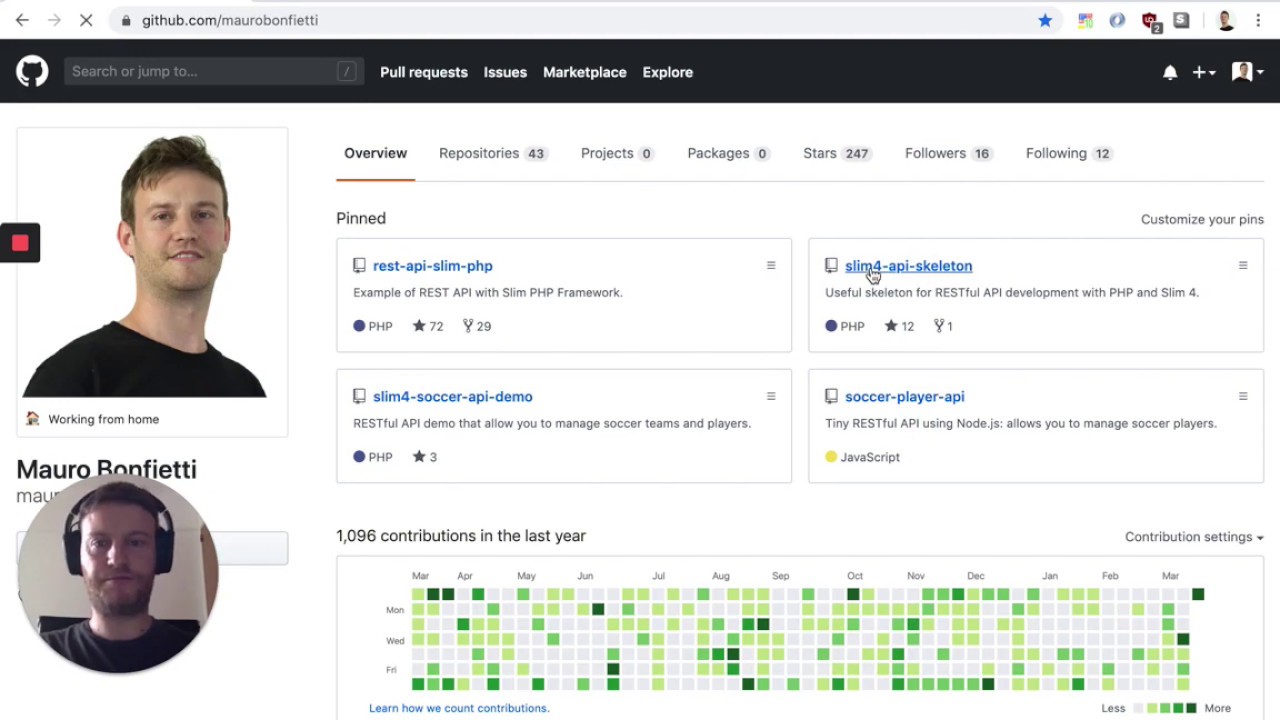1280x720 pixels.
Task: Click repo icon beside rest-api-slim-php
Action: pyautogui.click(x=359, y=266)
